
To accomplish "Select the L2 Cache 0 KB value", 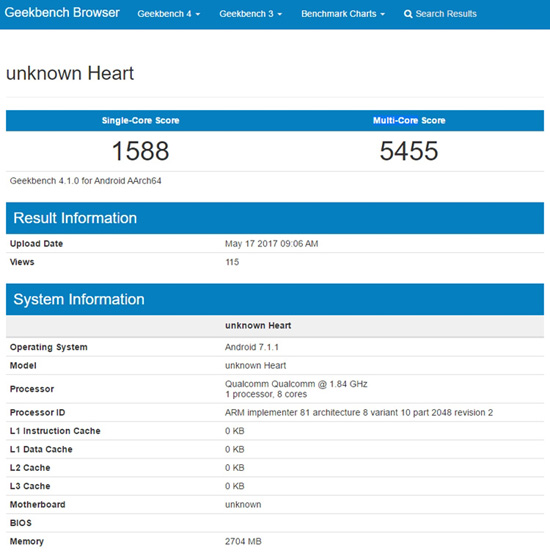I will 235,468.
